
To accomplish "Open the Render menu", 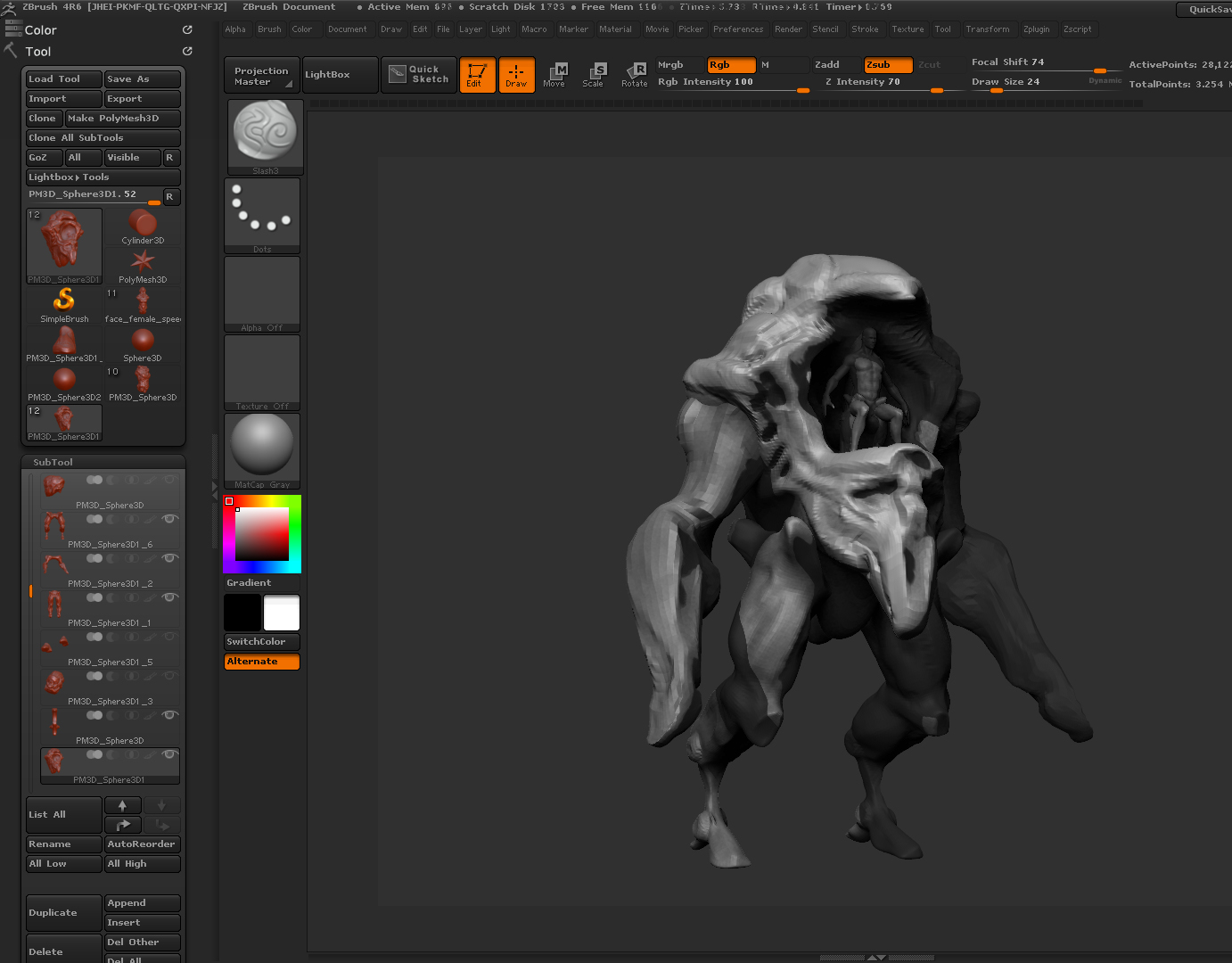I will [x=787, y=29].
